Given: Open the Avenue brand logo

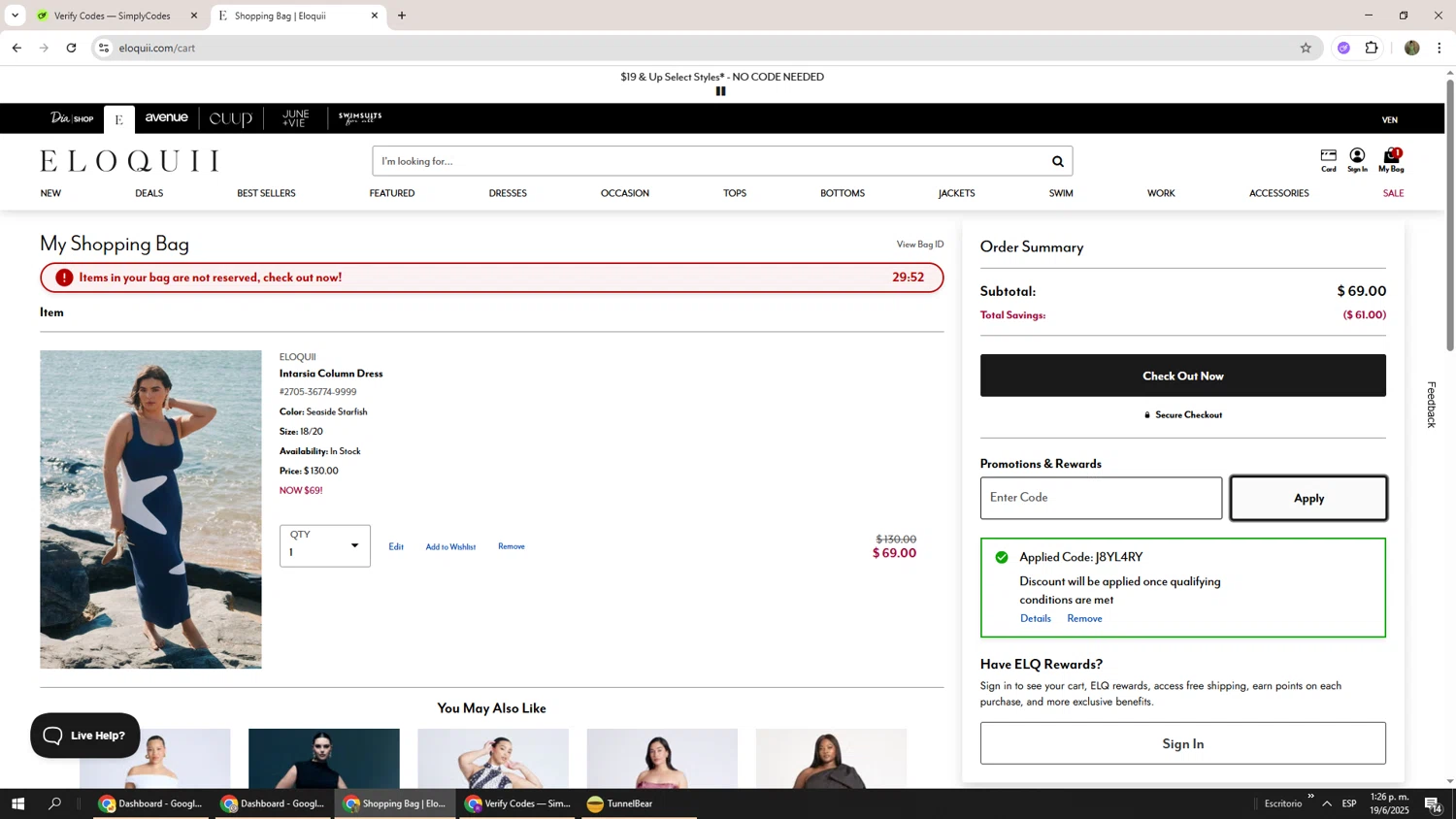Looking at the screenshot, I should pos(166,118).
